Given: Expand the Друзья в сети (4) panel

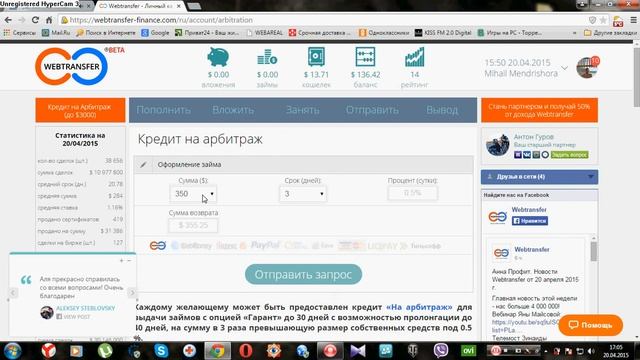Looking at the screenshot, I should point(539,177).
